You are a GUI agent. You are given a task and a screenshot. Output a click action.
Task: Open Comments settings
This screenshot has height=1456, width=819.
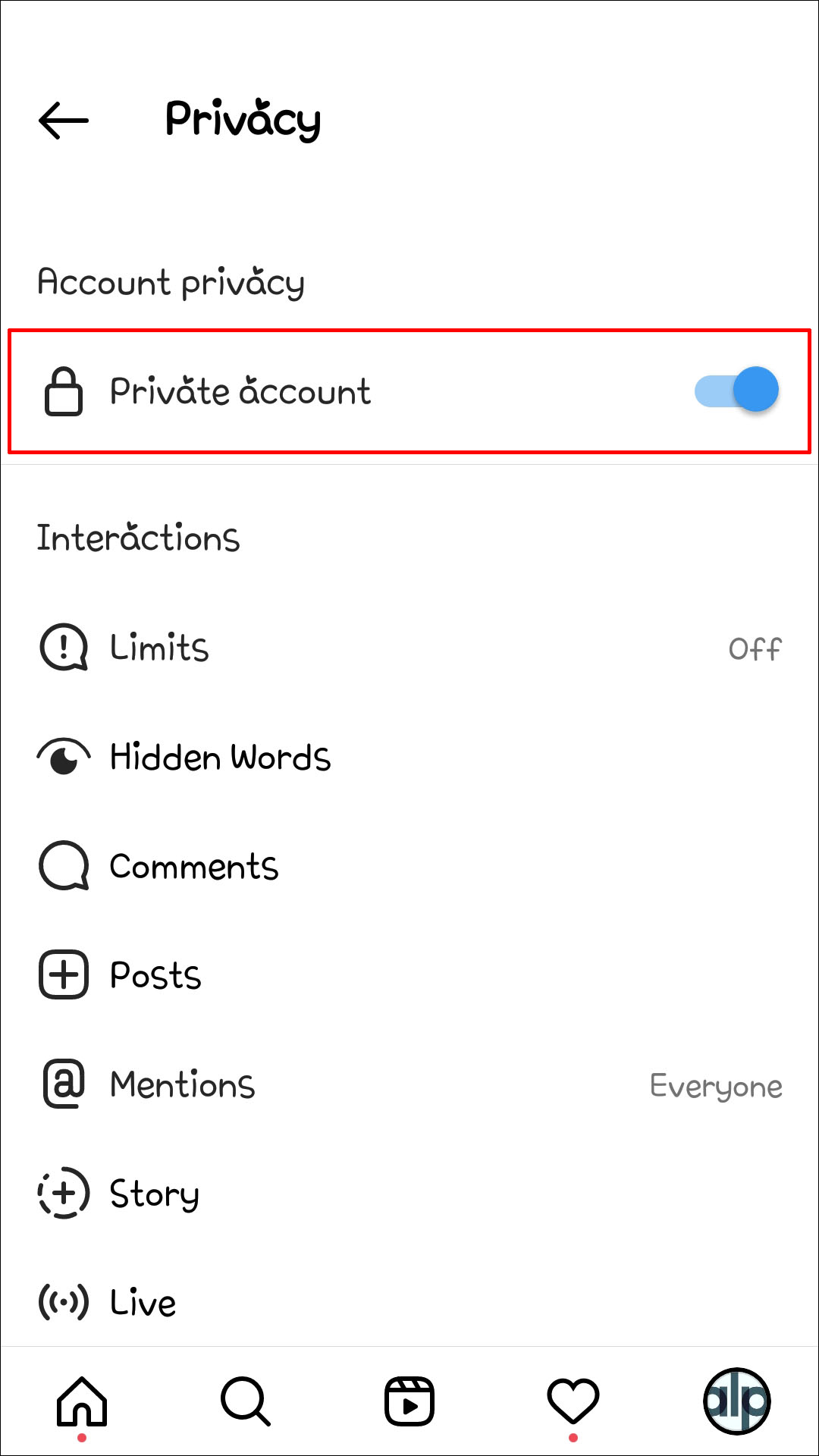click(194, 866)
